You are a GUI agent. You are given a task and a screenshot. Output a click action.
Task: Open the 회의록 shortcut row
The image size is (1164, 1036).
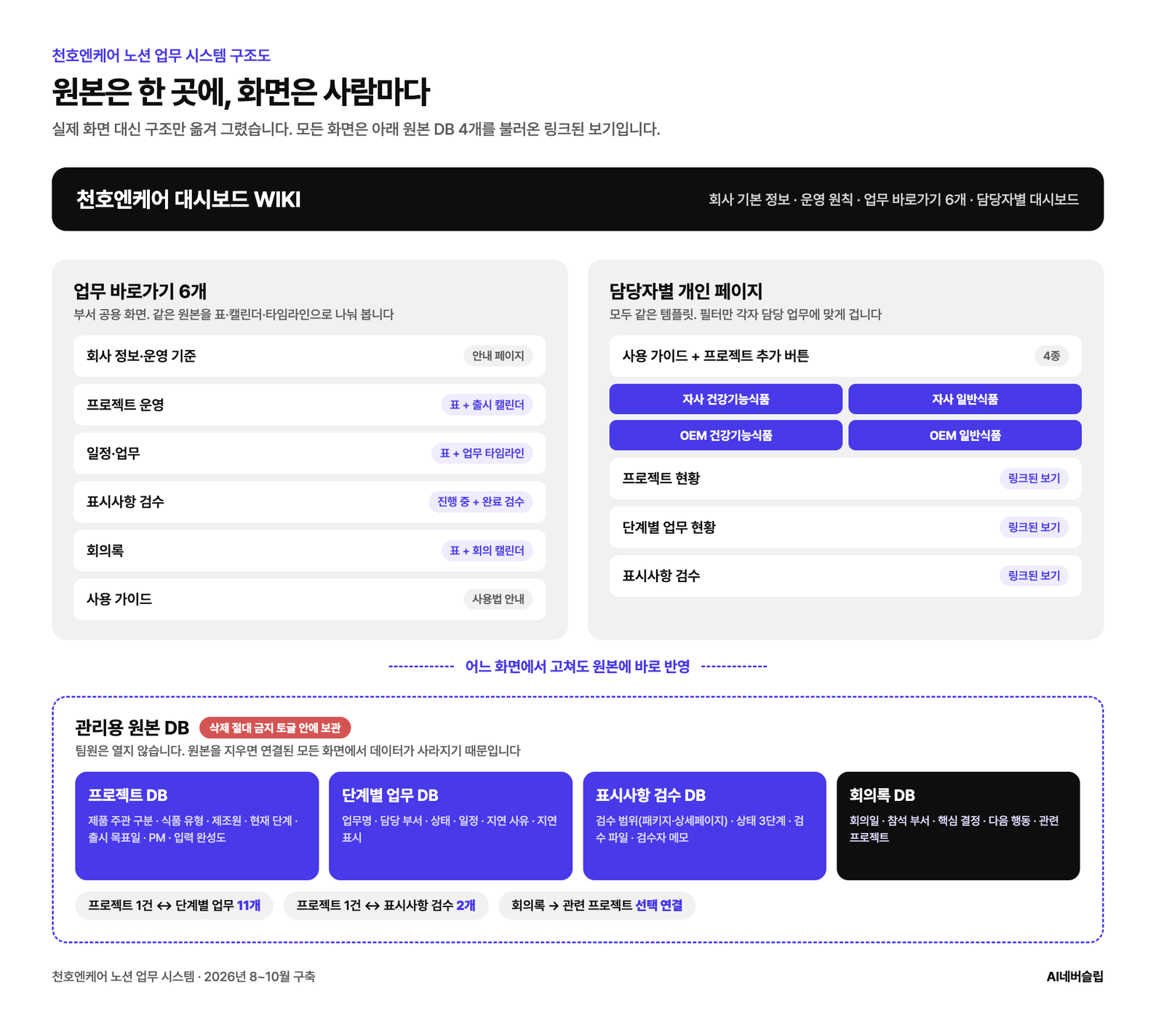click(x=309, y=551)
